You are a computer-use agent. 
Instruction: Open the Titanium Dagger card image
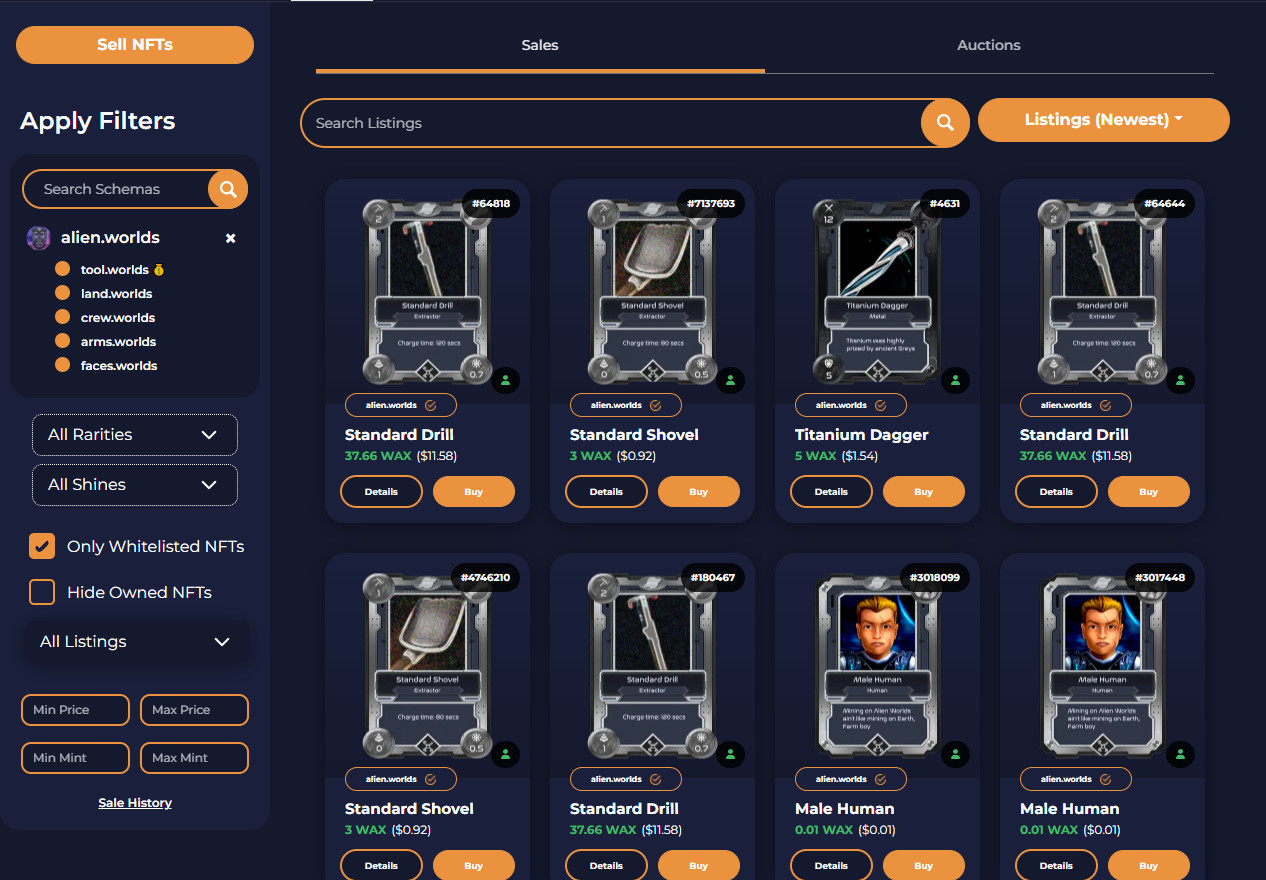point(877,290)
